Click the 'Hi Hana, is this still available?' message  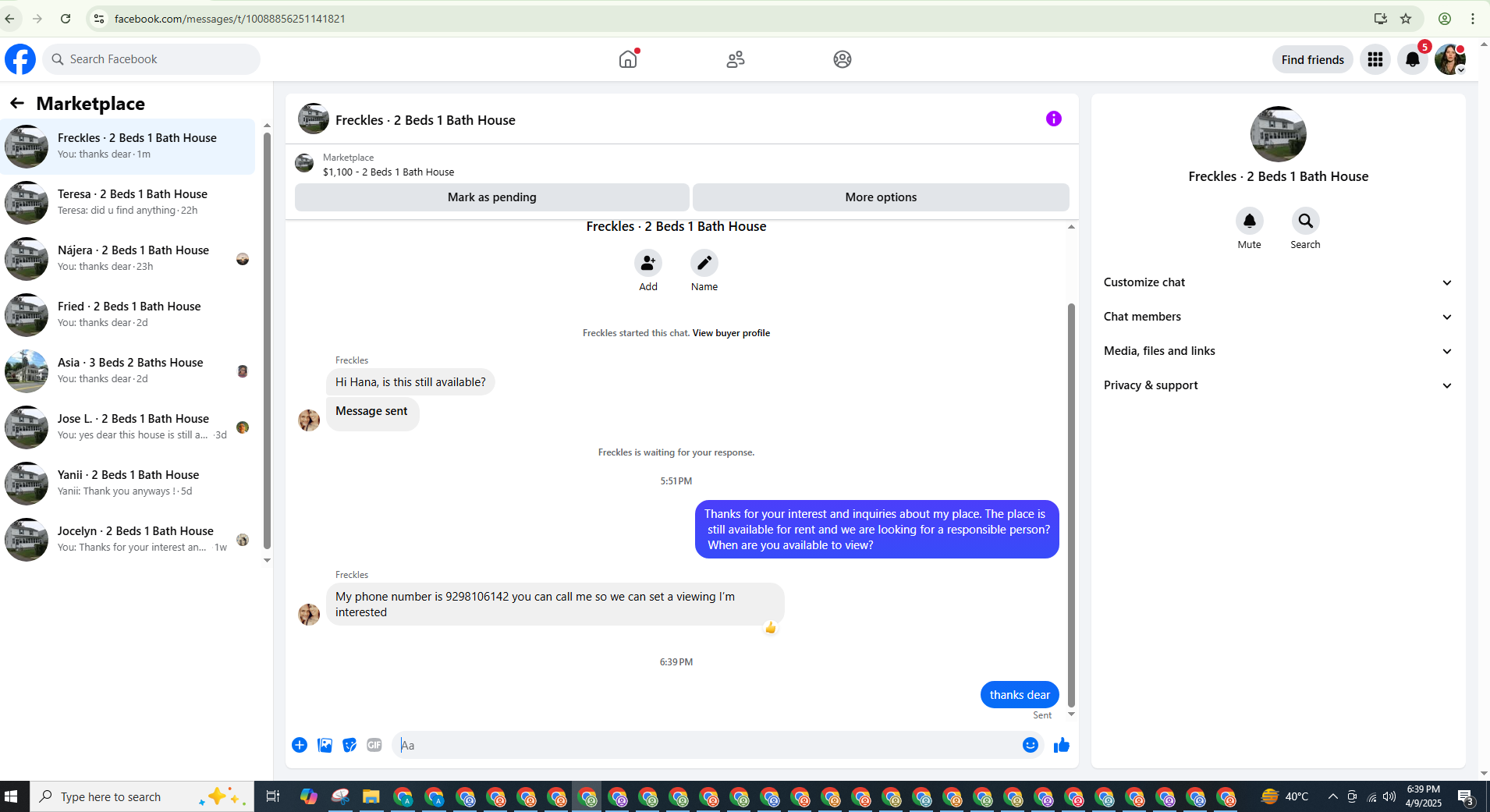click(410, 382)
